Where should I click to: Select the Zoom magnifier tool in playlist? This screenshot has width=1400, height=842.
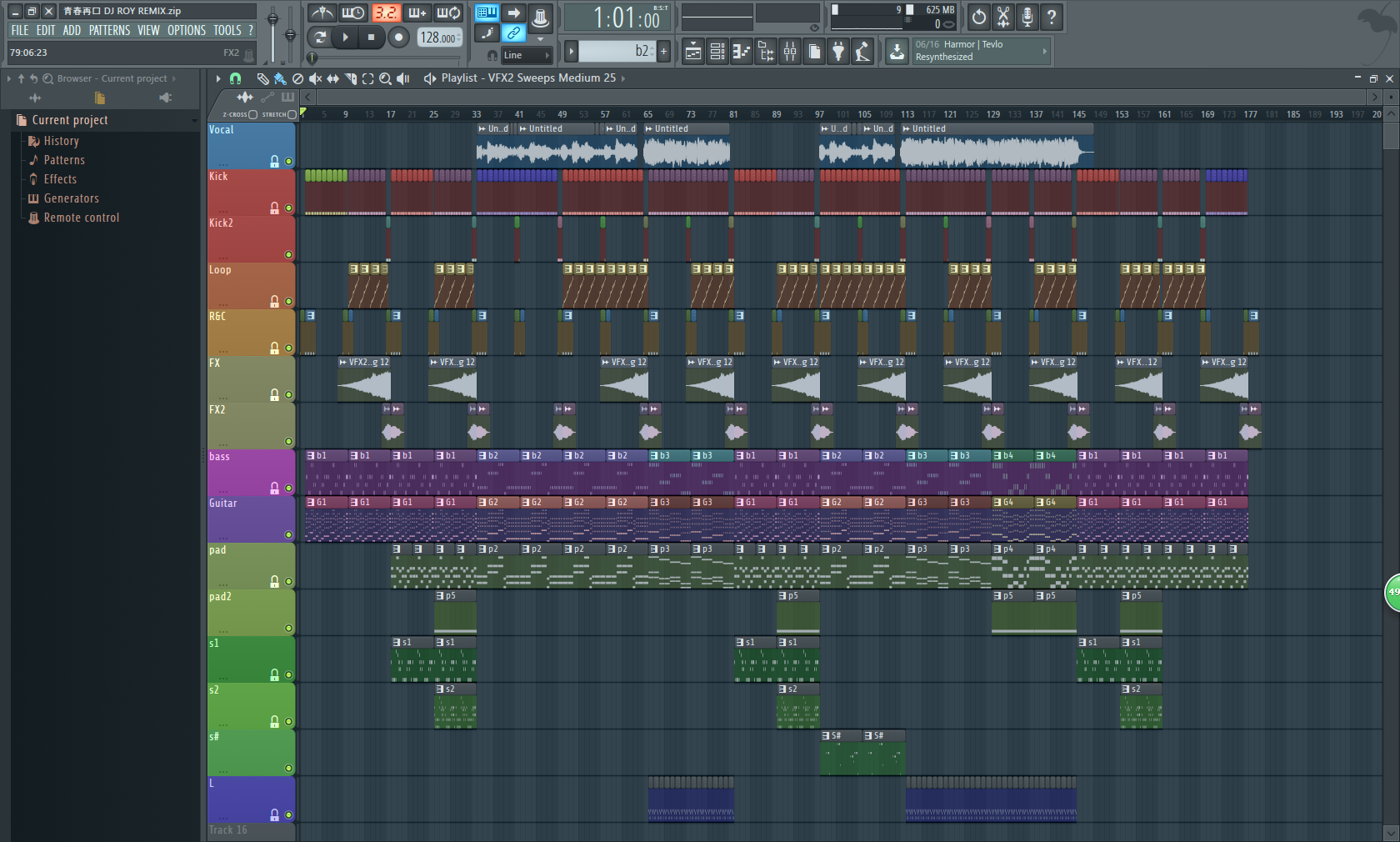tap(385, 78)
